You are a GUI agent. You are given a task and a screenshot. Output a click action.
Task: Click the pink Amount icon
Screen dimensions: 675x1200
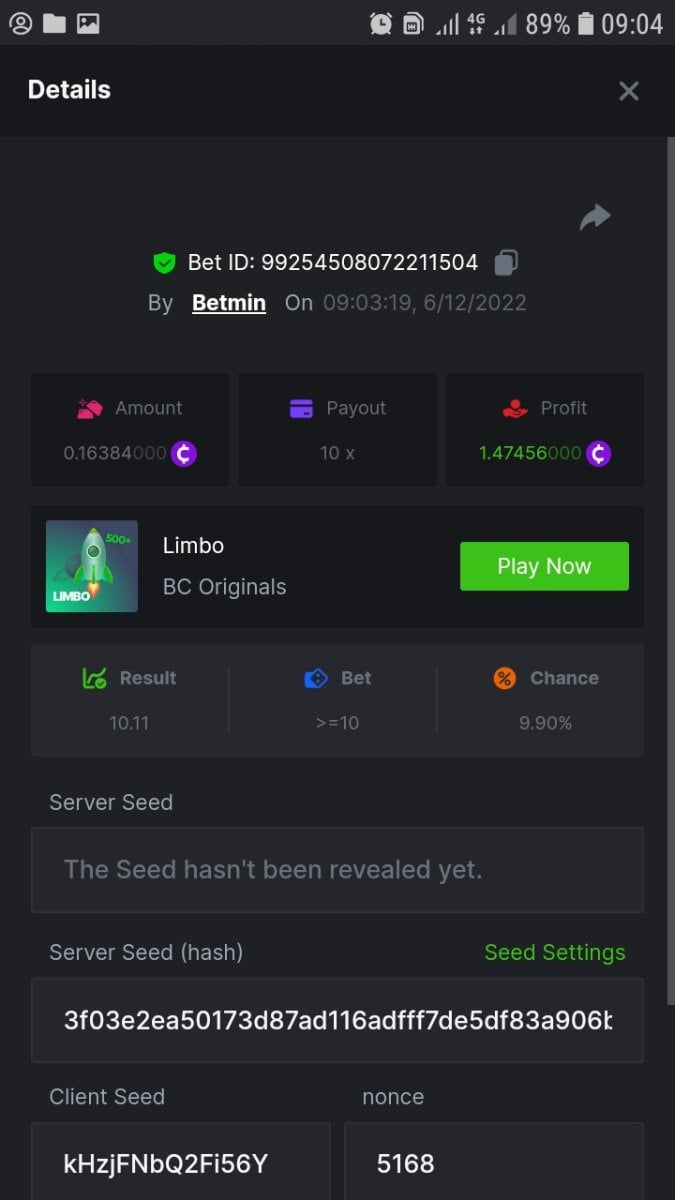[90, 408]
